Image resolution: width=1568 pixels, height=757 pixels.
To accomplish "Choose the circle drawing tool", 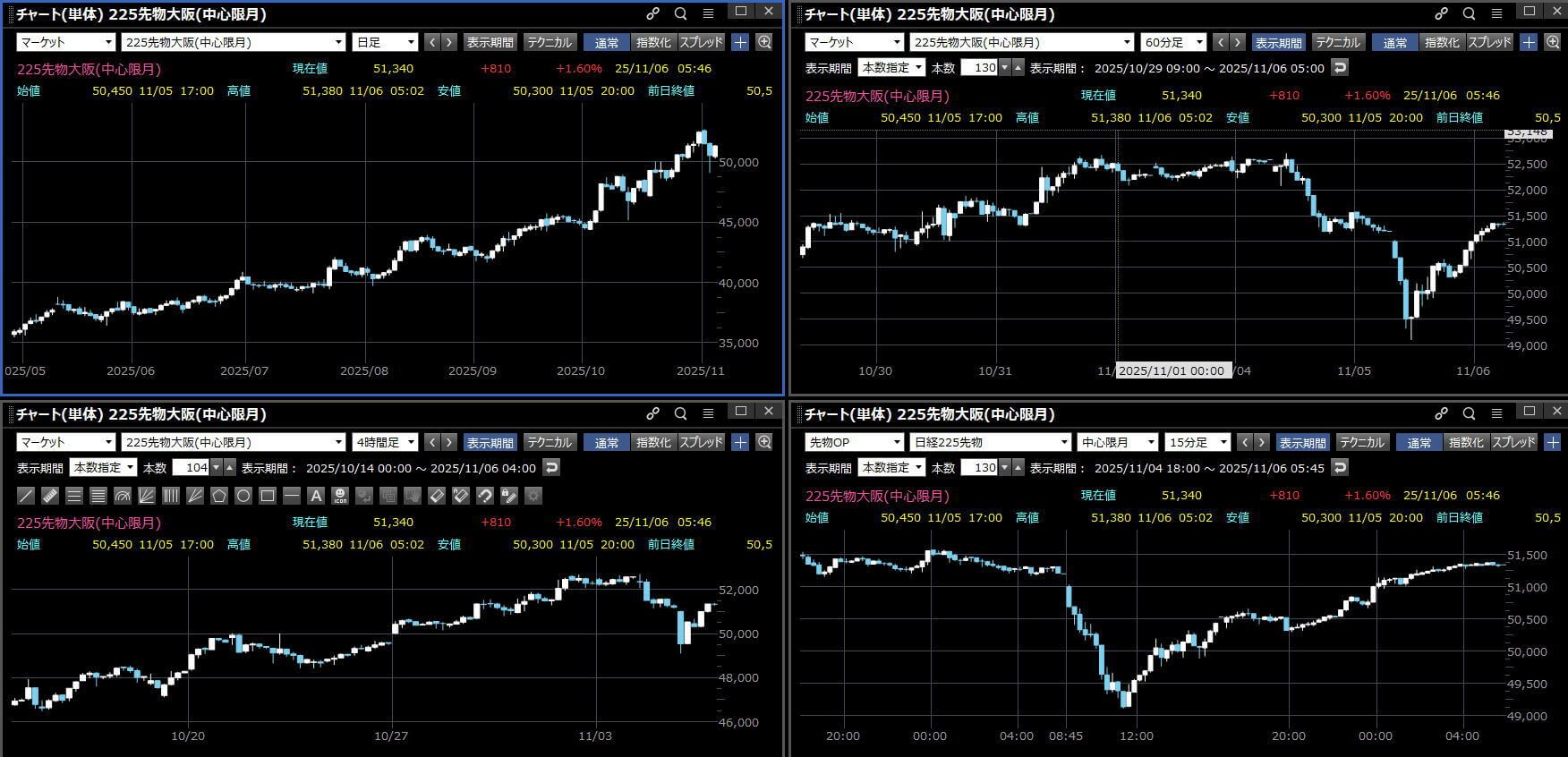I will tap(243, 496).
